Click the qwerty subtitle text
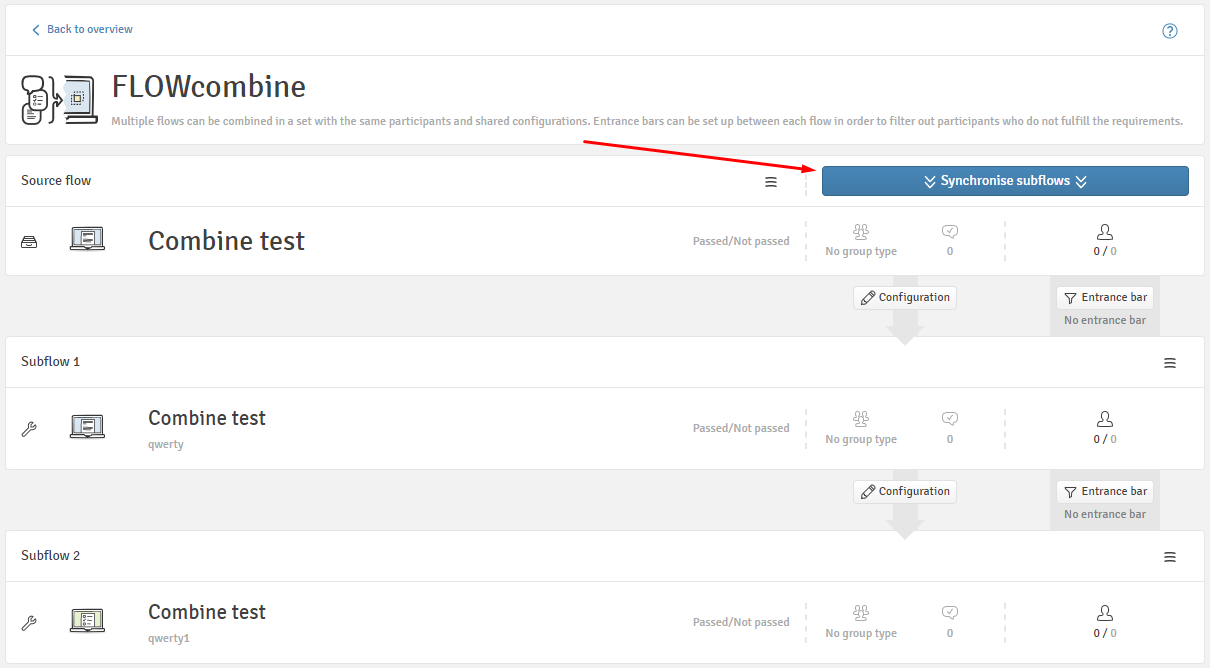 click(x=166, y=445)
